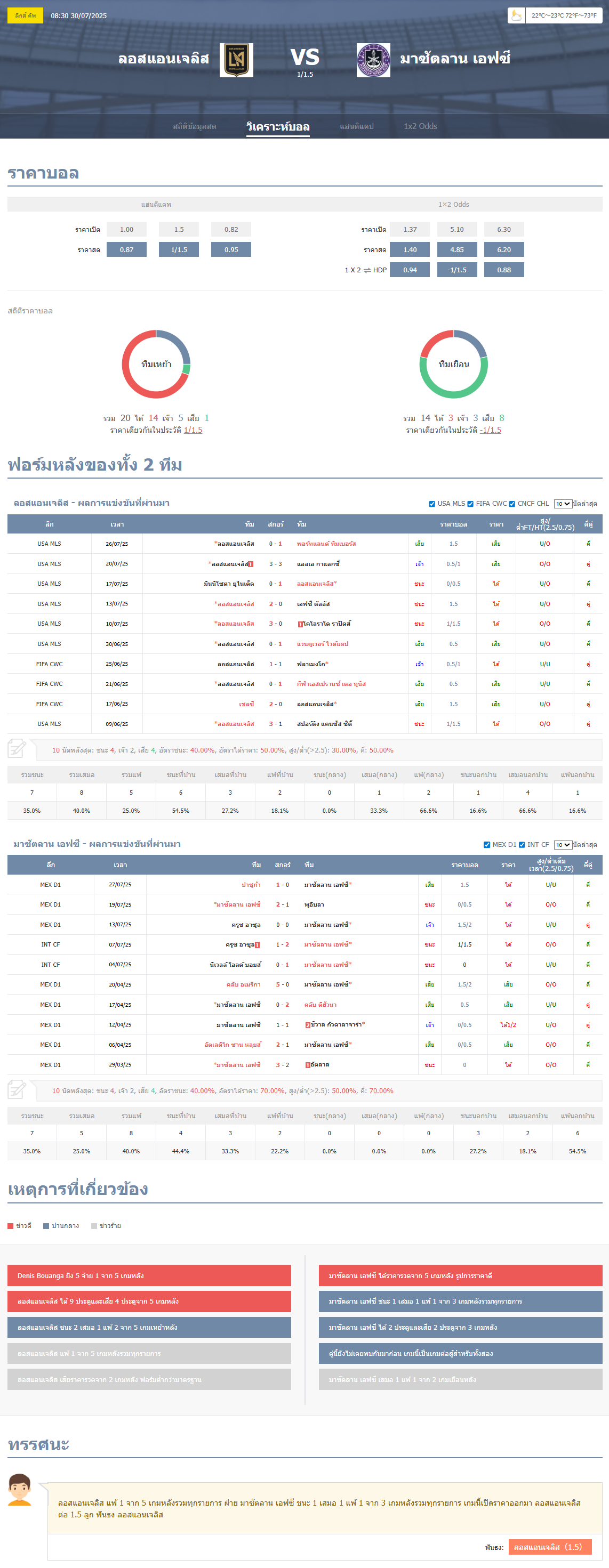
Task: Toggle the FIFA CWC checkbox
Action: pyautogui.click(x=470, y=504)
